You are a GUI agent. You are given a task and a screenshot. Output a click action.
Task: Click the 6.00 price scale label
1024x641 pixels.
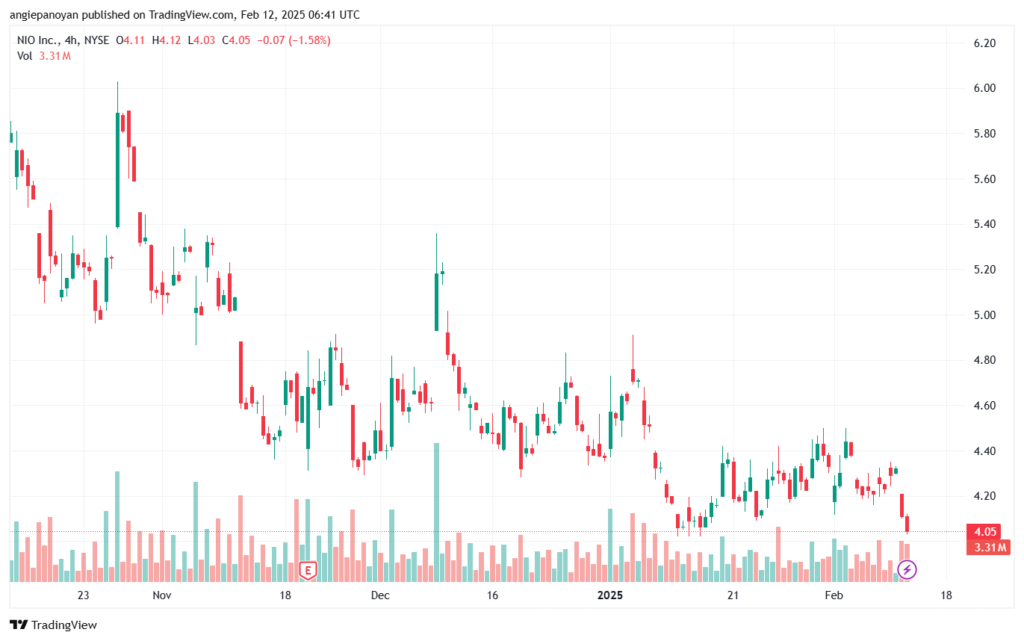(x=985, y=89)
